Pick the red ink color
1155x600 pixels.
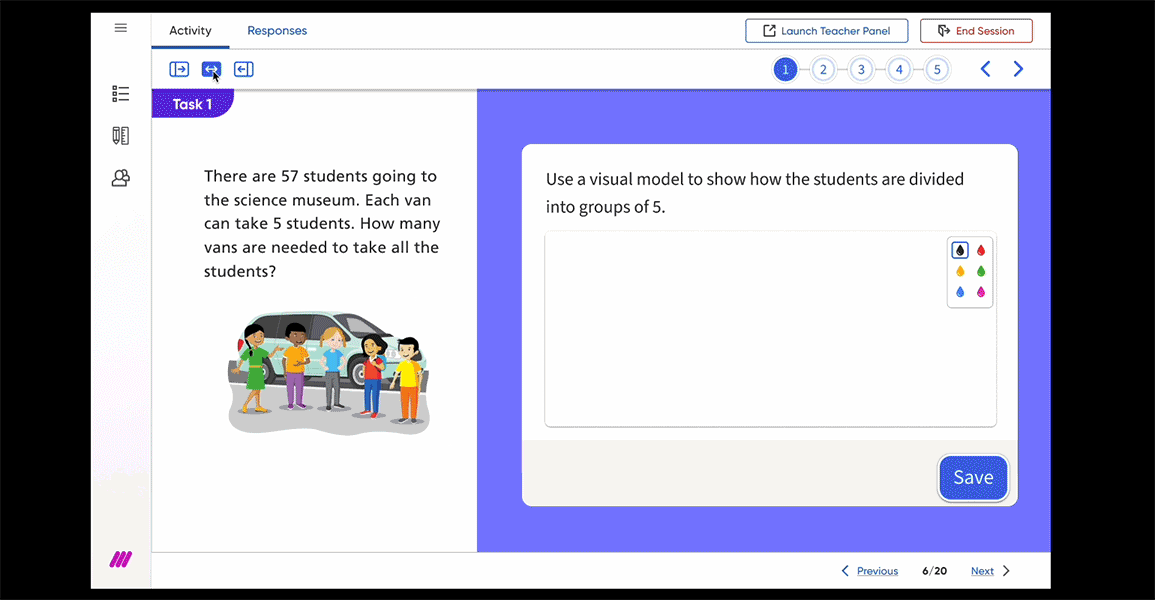(981, 251)
